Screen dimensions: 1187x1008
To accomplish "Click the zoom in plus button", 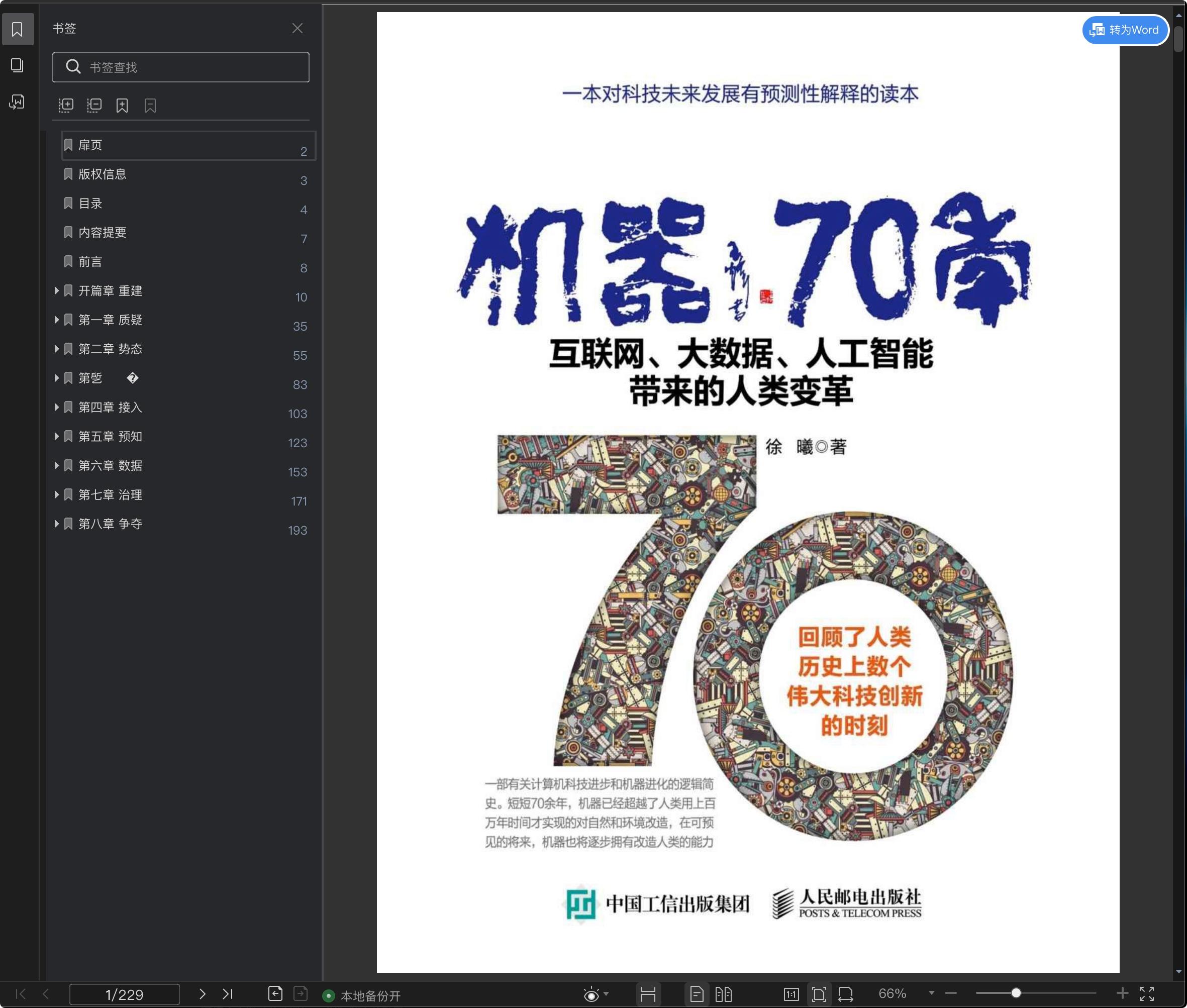I will tap(1122, 993).
